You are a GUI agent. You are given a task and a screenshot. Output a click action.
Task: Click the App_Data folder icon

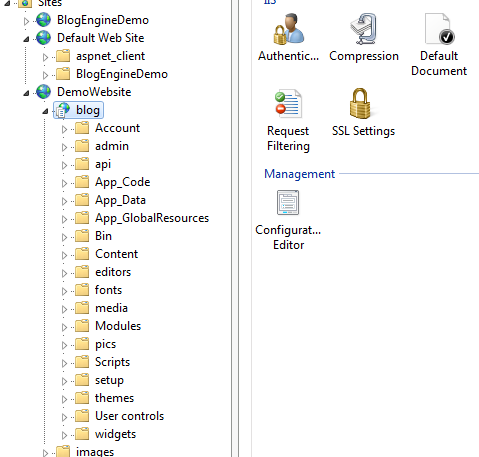pos(82,200)
